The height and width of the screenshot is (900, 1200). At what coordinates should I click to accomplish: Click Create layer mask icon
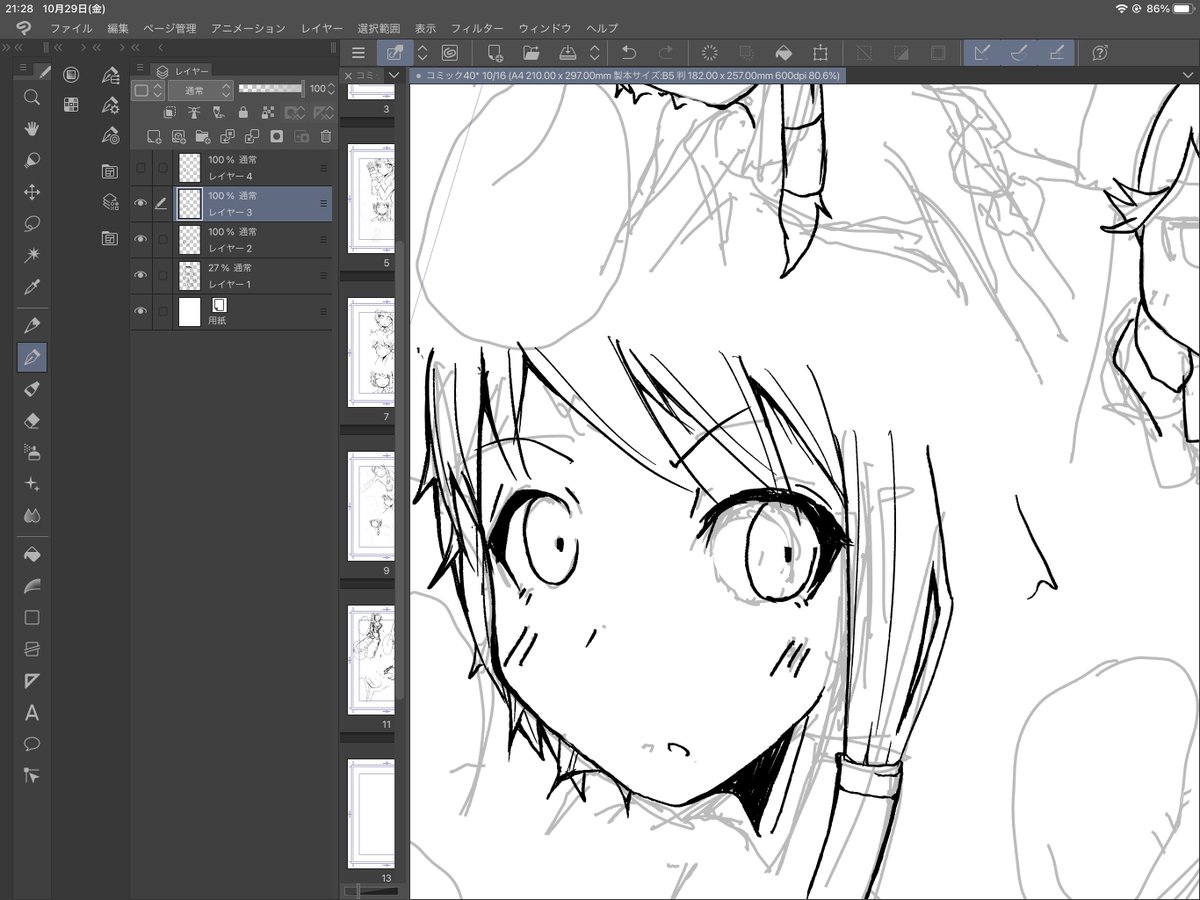pos(277,137)
